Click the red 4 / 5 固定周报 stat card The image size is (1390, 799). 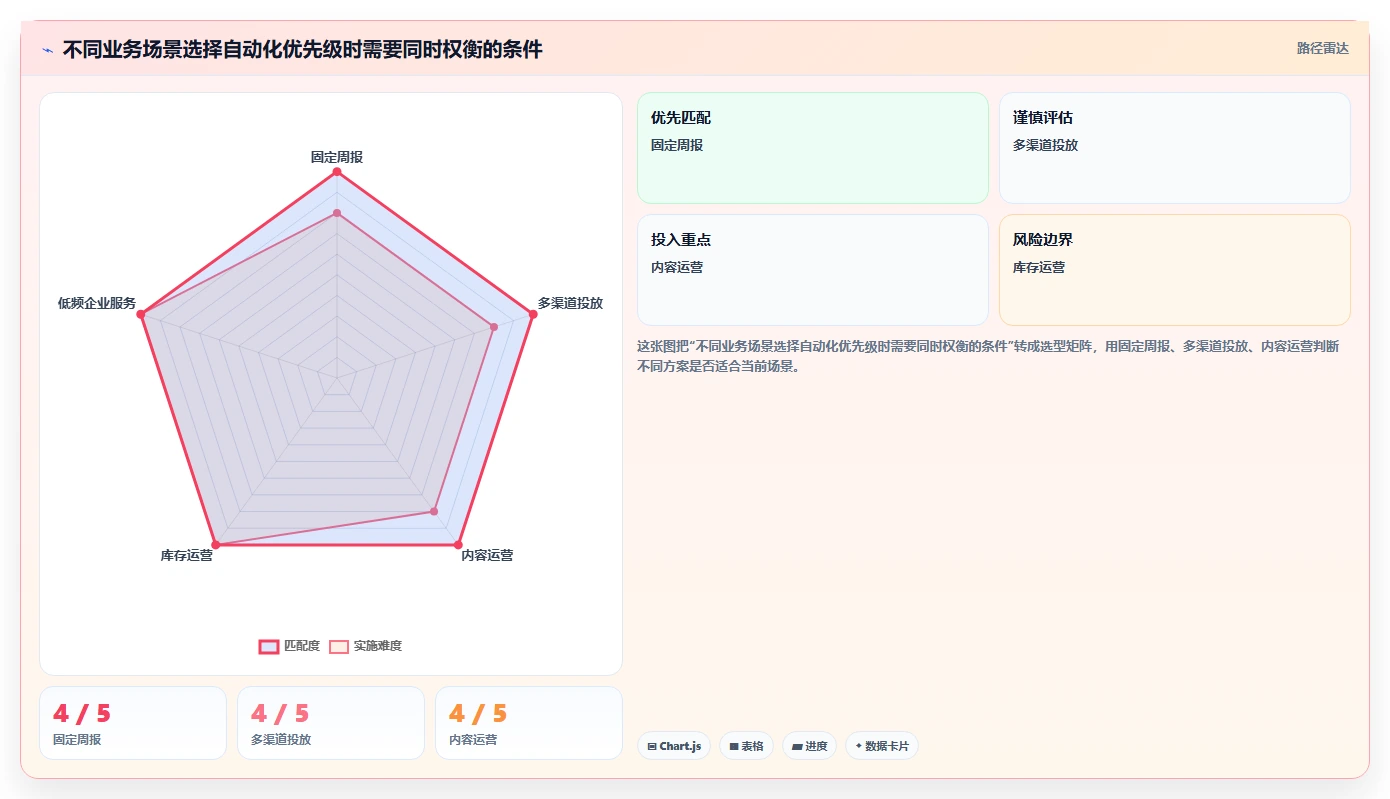click(133, 723)
